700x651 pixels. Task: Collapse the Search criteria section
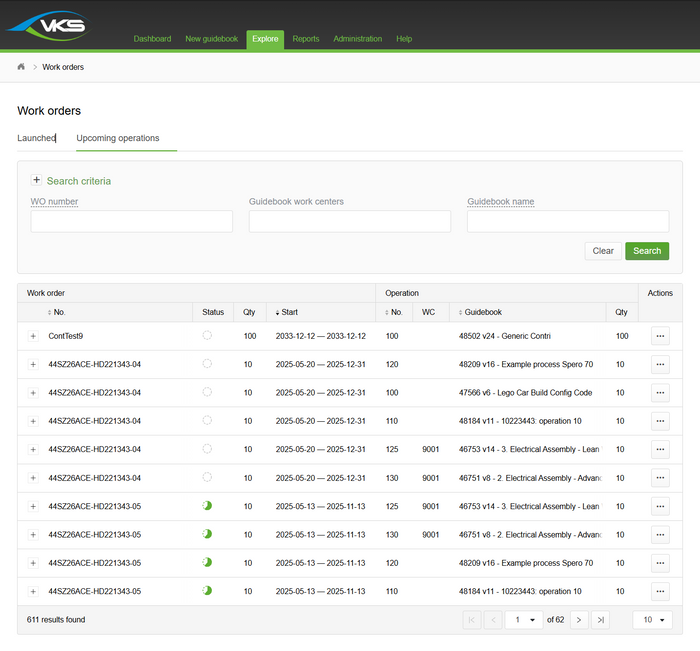(x=37, y=181)
